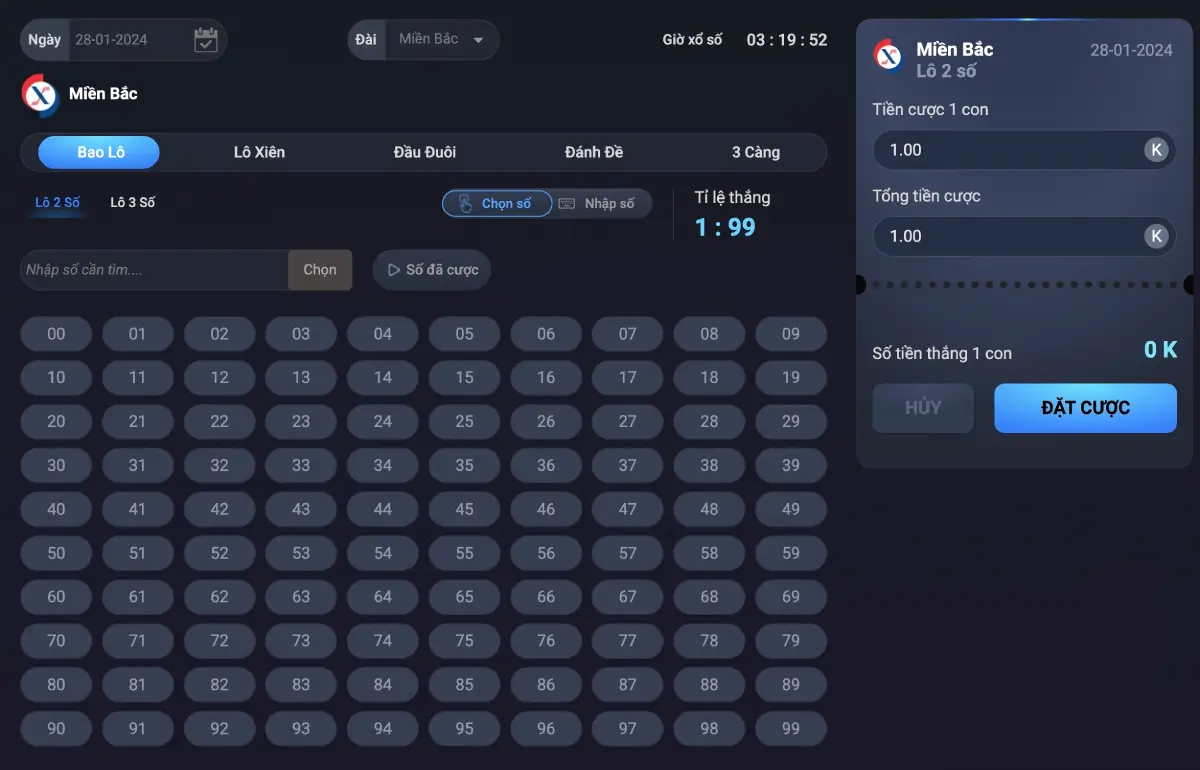Click the K icon in Tiền cược 1 con
The image size is (1200, 770).
tap(1155, 150)
